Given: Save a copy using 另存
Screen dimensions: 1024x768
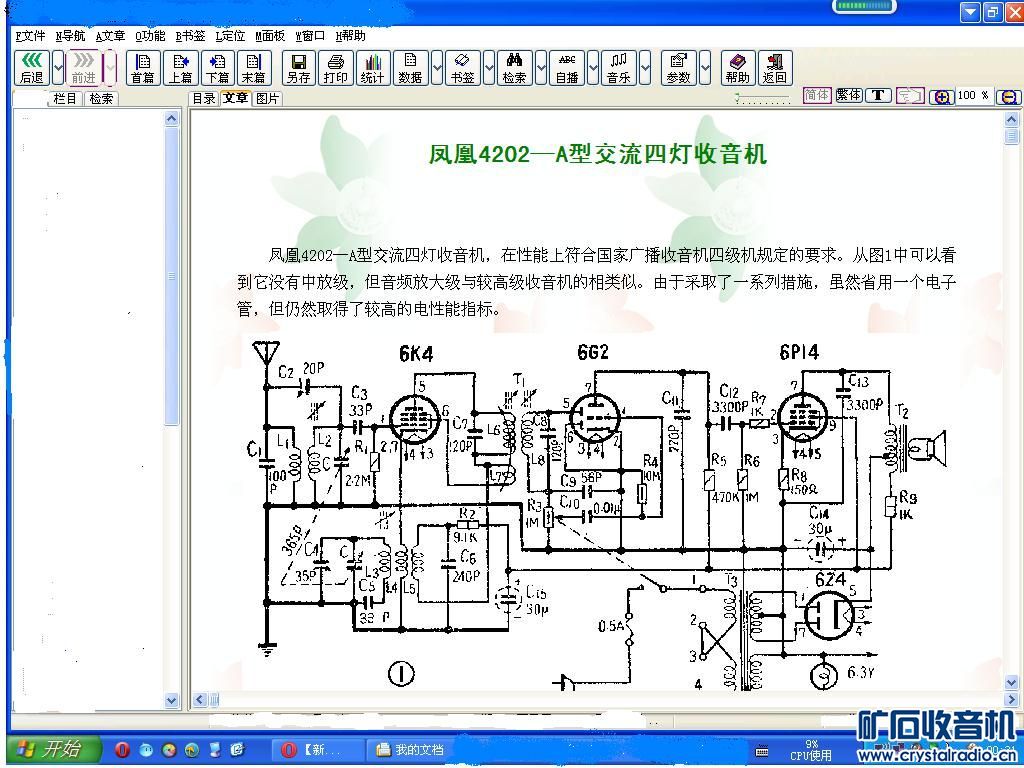Looking at the screenshot, I should click(x=298, y=68).
